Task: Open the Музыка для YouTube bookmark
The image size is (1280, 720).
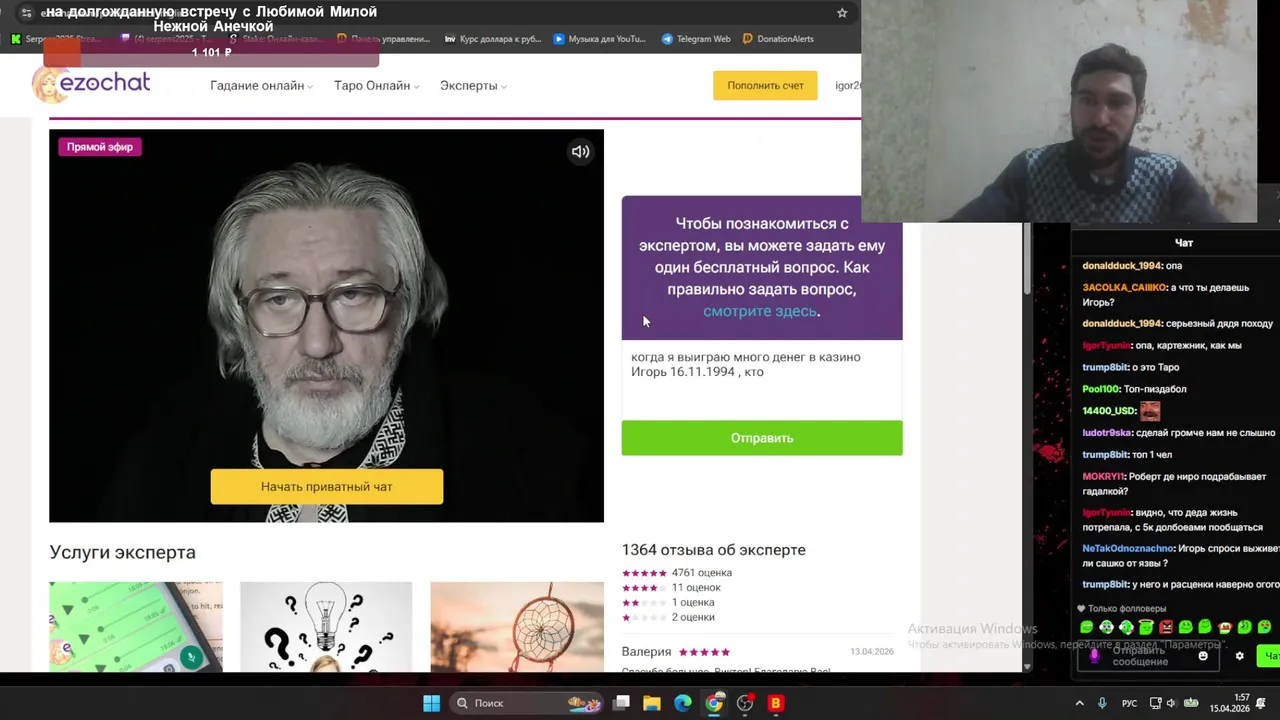Action: pos(599,39)
